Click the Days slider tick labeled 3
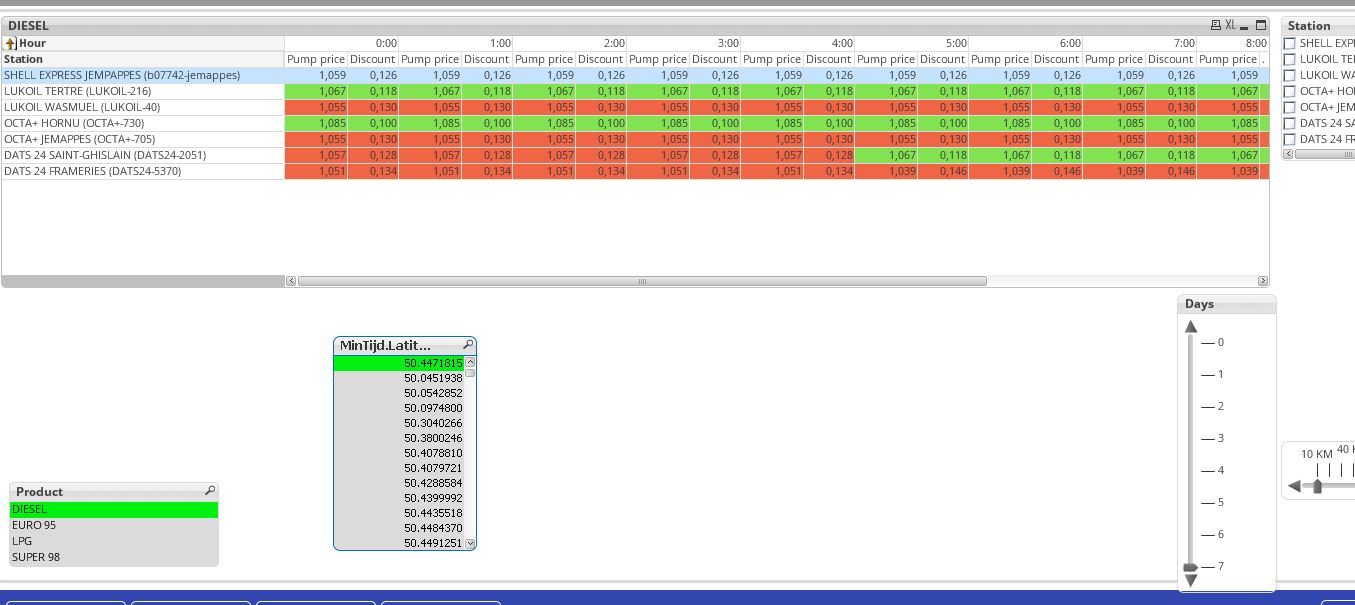 (1214, 438)
